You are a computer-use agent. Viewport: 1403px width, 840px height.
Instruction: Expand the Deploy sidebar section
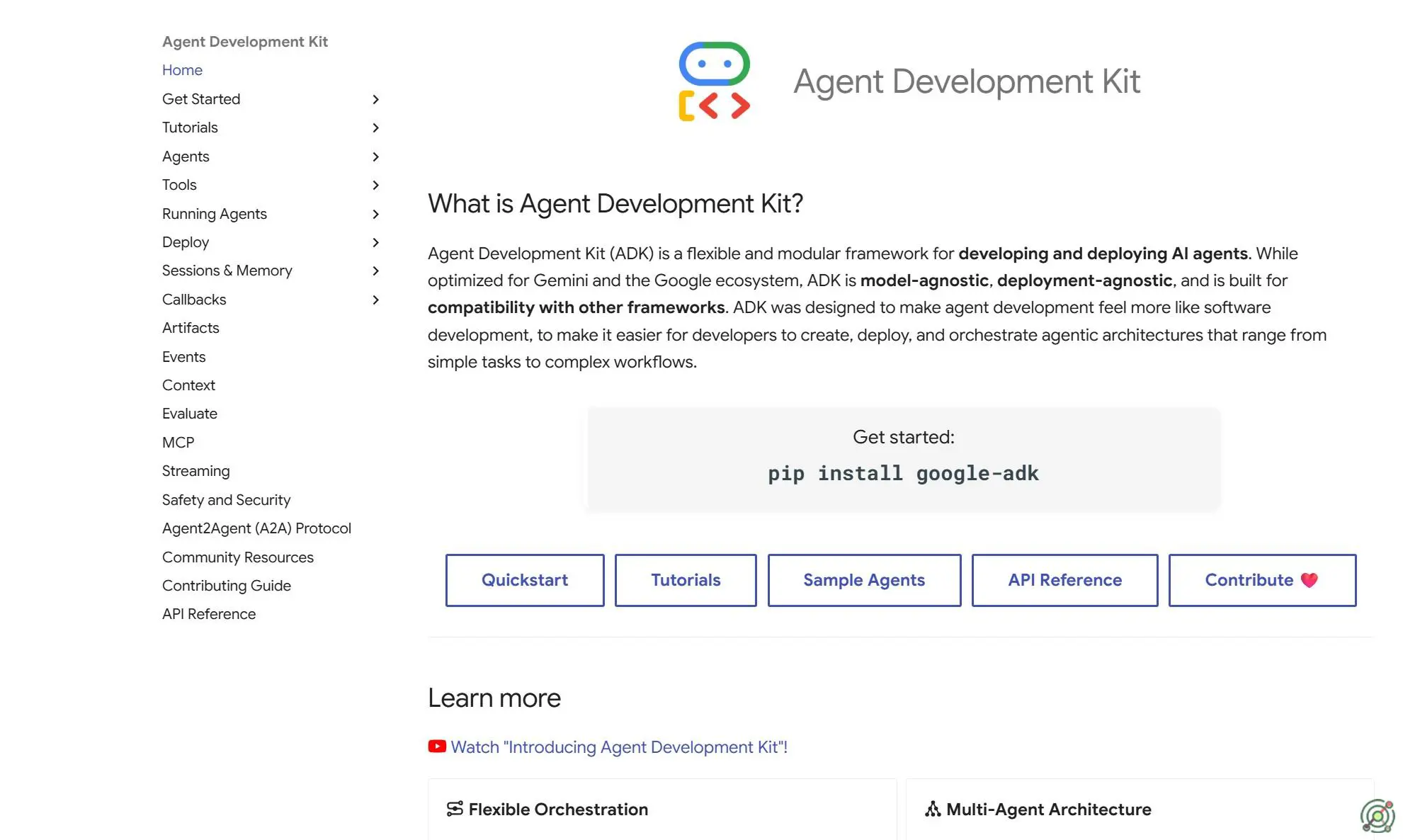pos(375,242)
